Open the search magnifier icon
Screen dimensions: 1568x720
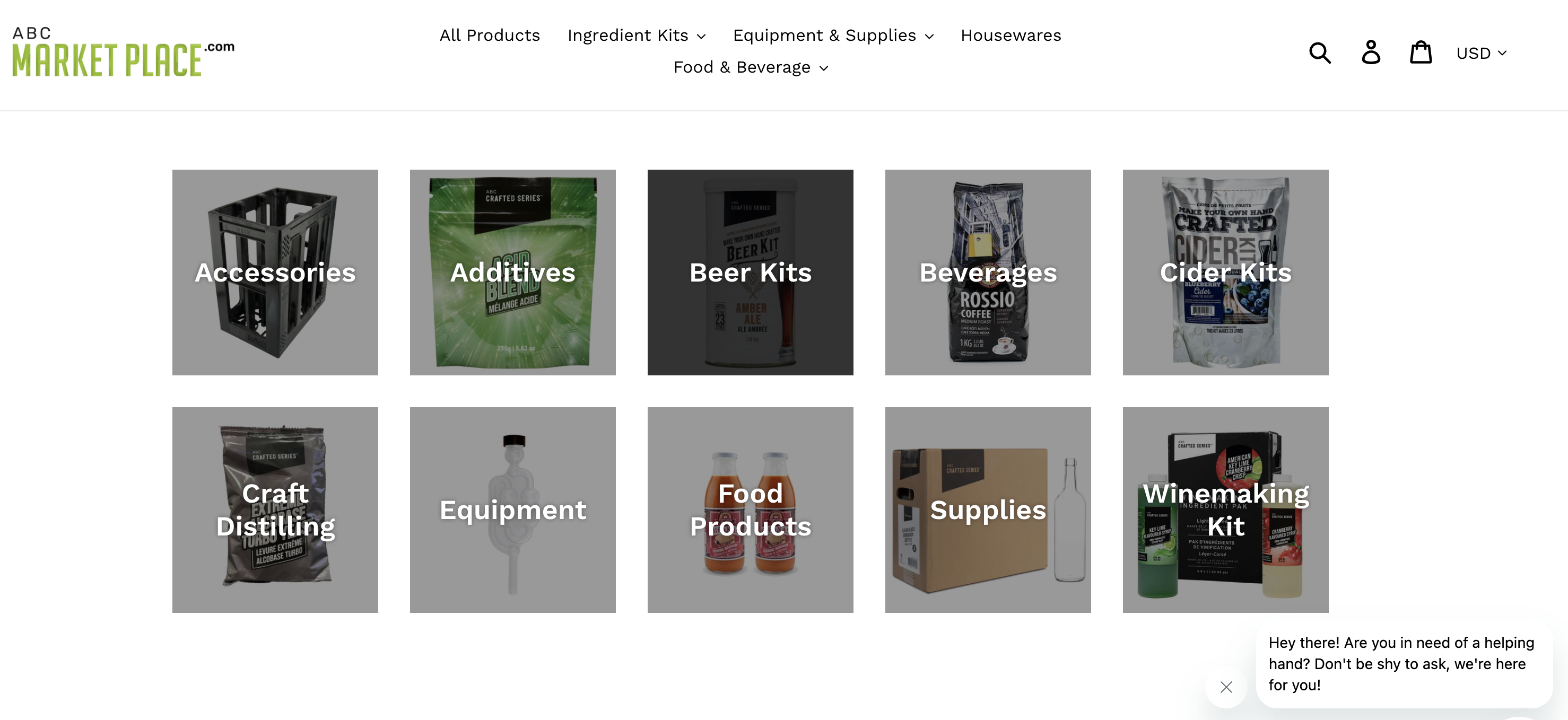1320,53
